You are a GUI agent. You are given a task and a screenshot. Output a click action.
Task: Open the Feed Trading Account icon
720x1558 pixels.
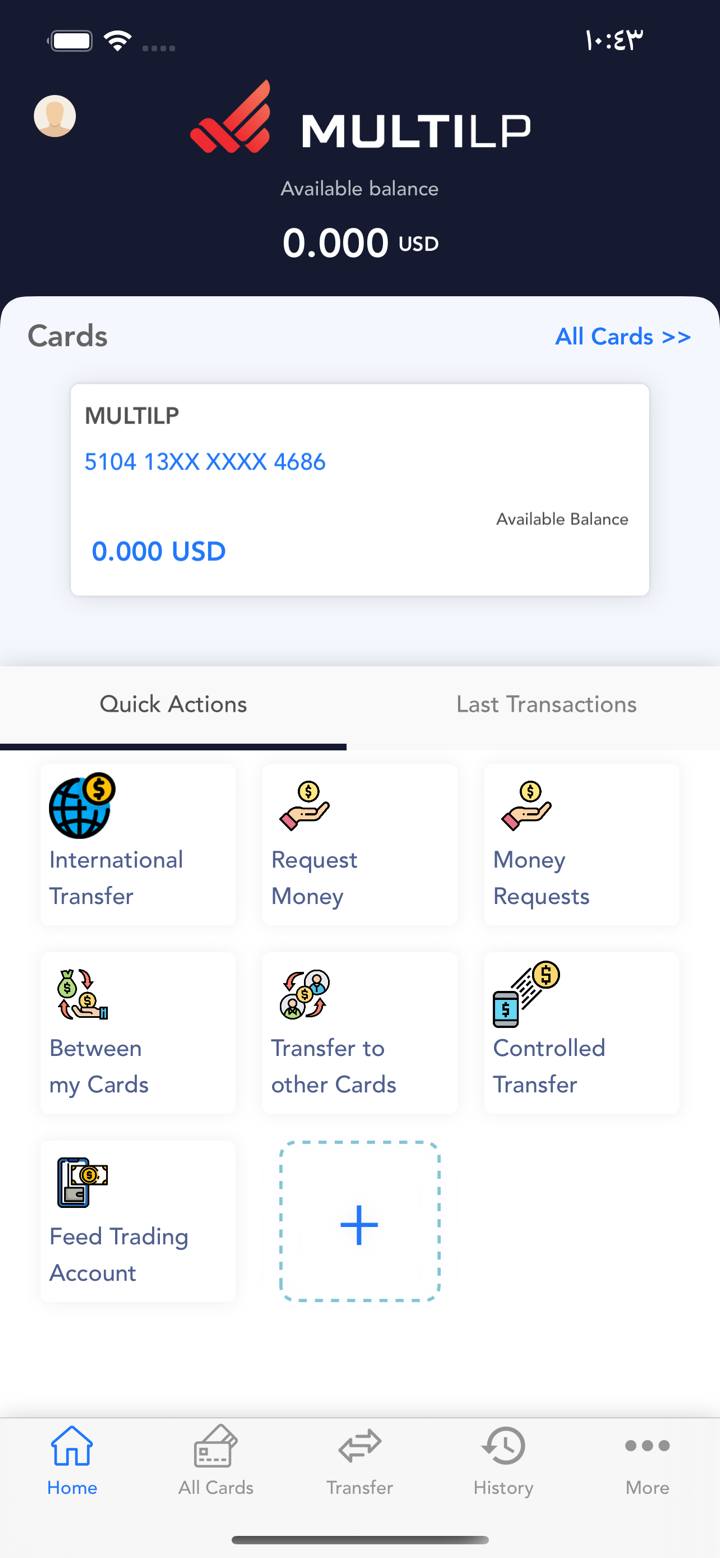coord(82,1183)
